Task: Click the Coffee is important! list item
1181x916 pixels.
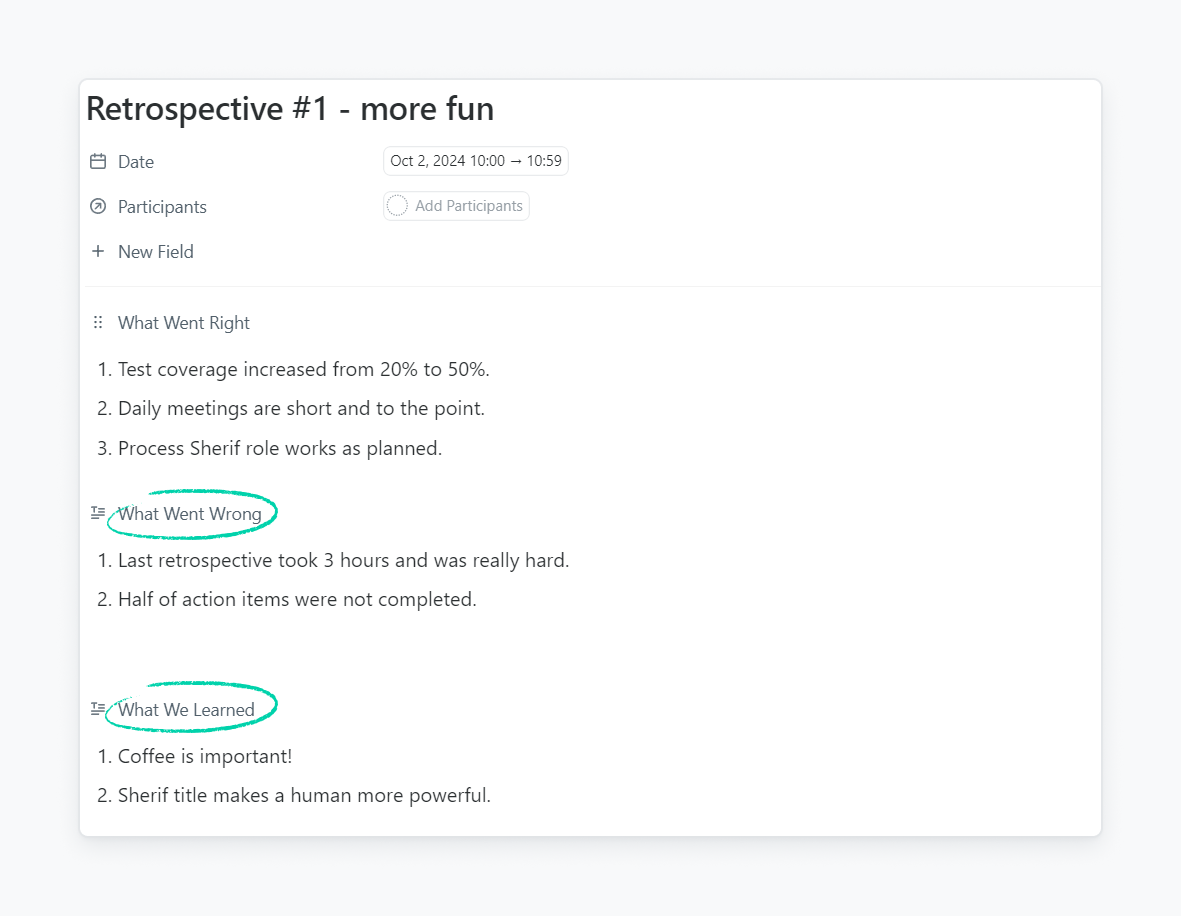Action: click(205, 757)
